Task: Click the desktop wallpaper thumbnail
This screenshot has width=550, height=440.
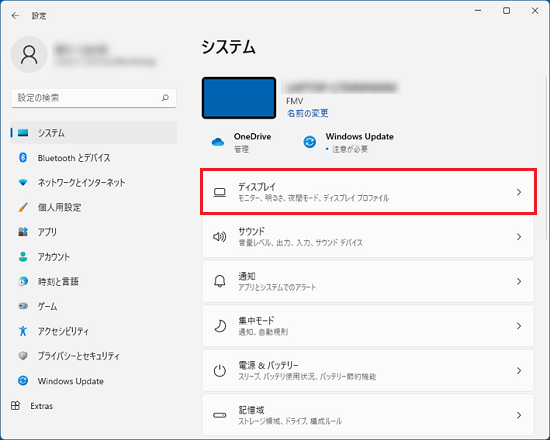Action: (239, 98)
